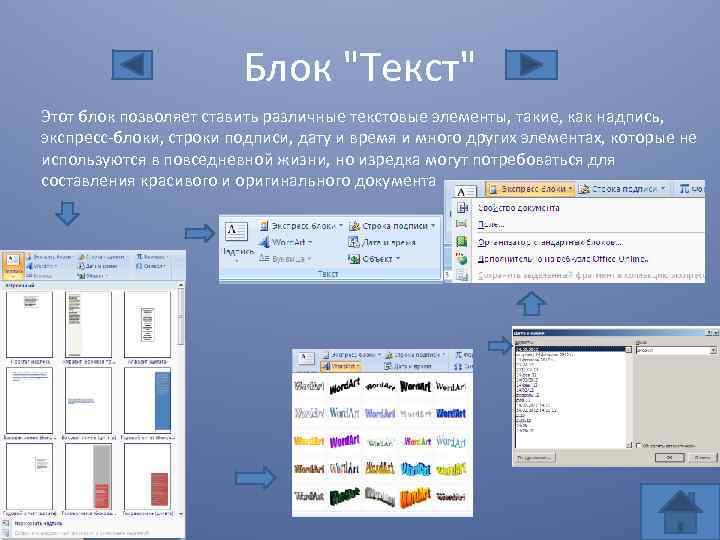Click globe icon beside Office Online entry
720x540 pixels.
[x=461, y=259]
